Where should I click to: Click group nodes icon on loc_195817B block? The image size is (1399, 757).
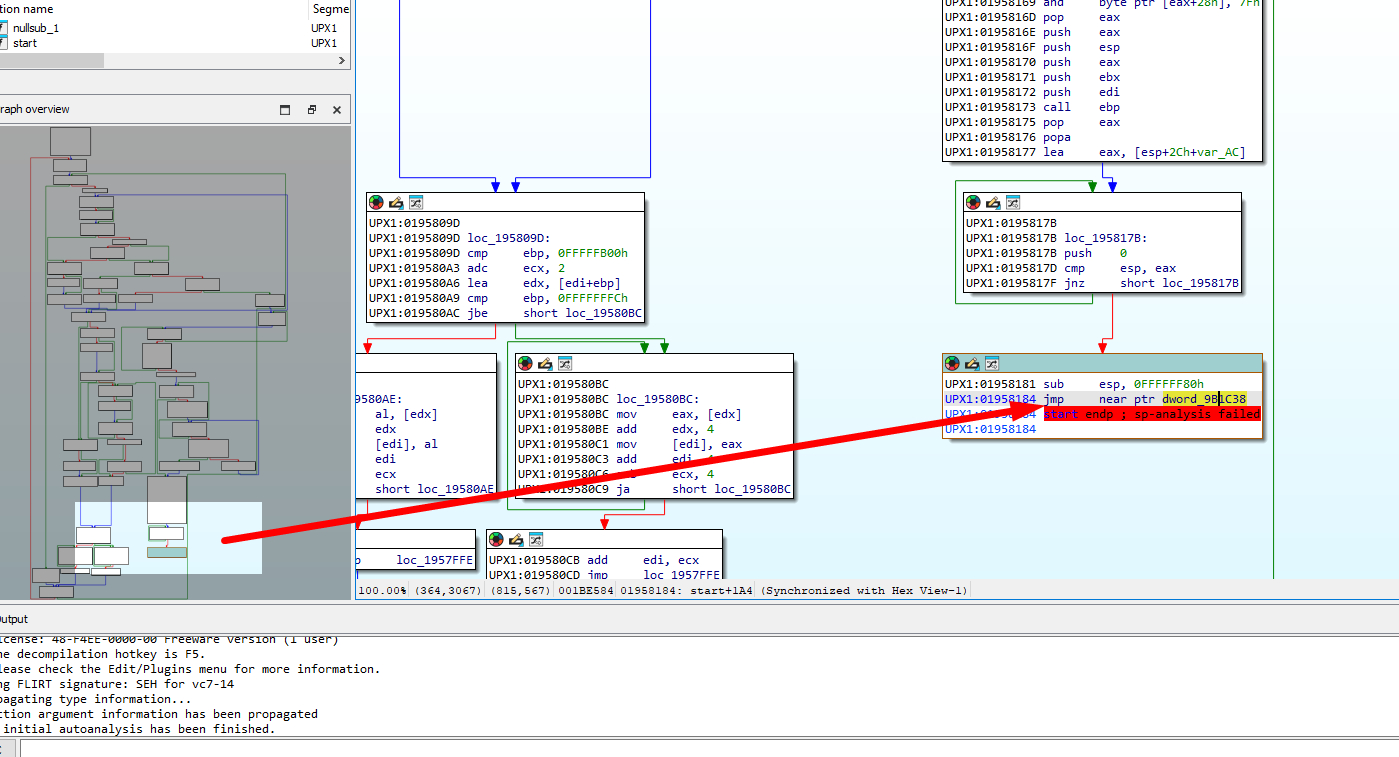click(x=1013, y=202)
